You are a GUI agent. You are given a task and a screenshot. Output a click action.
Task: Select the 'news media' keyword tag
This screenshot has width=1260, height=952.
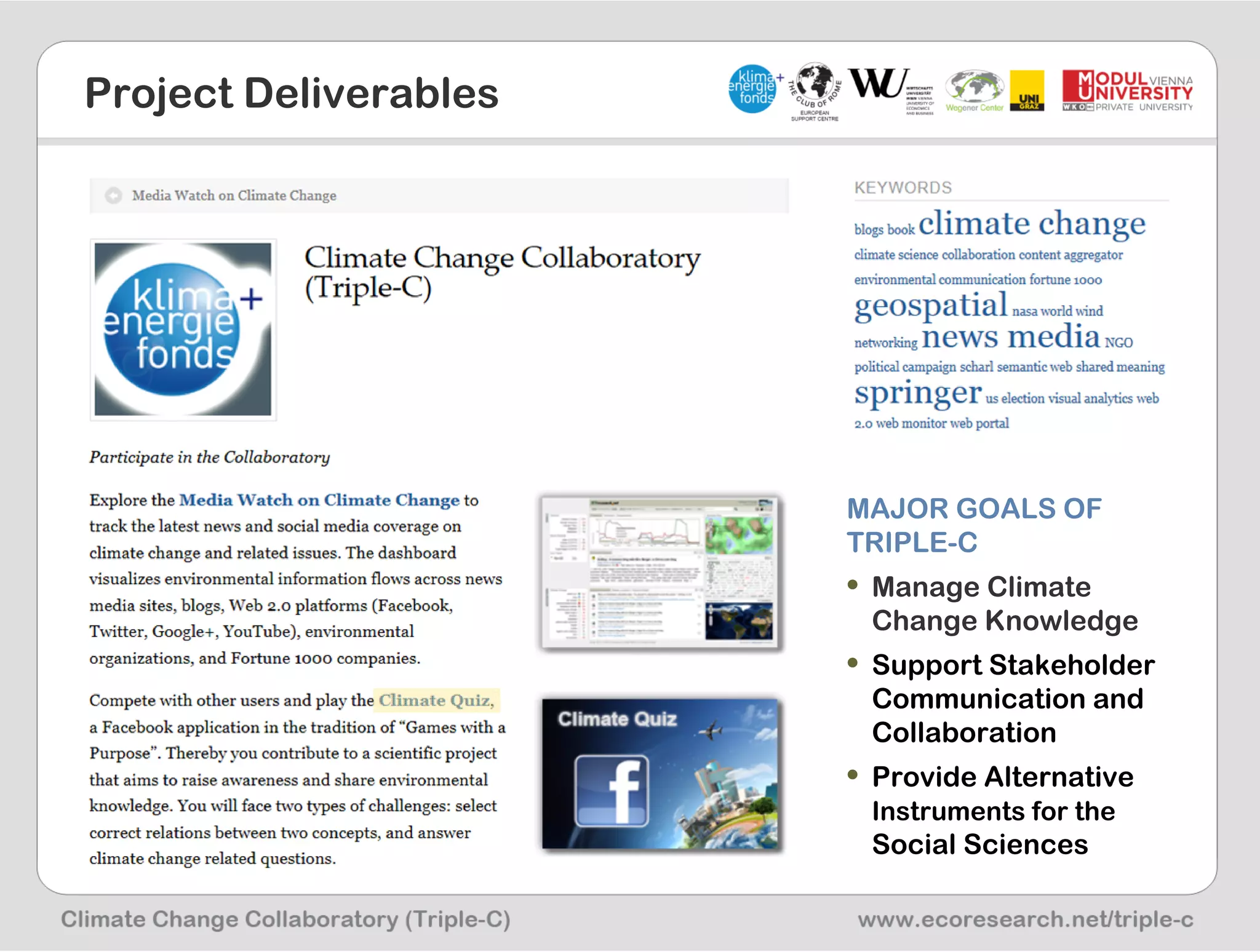point(1010,336)
